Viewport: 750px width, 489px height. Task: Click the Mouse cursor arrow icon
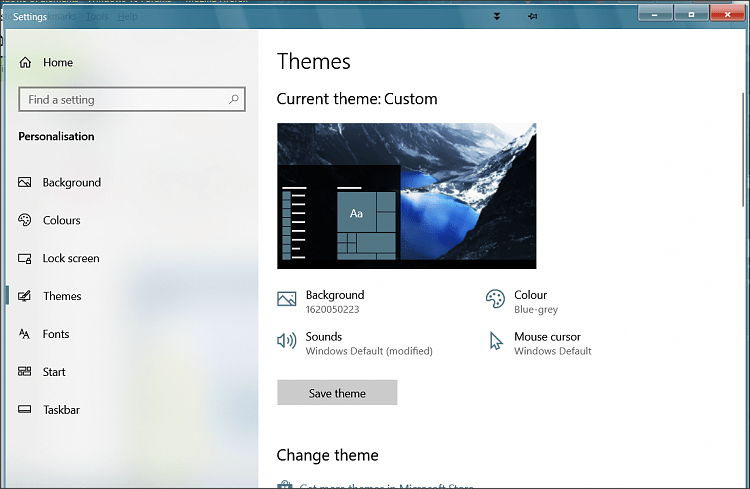[x=496, y=341]
